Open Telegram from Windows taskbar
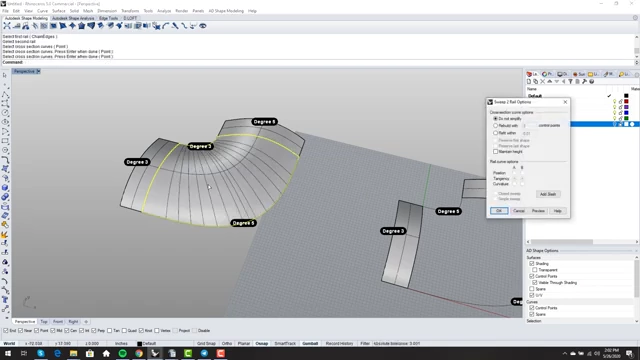Screen dimensions: 640x360 [204, 353]
